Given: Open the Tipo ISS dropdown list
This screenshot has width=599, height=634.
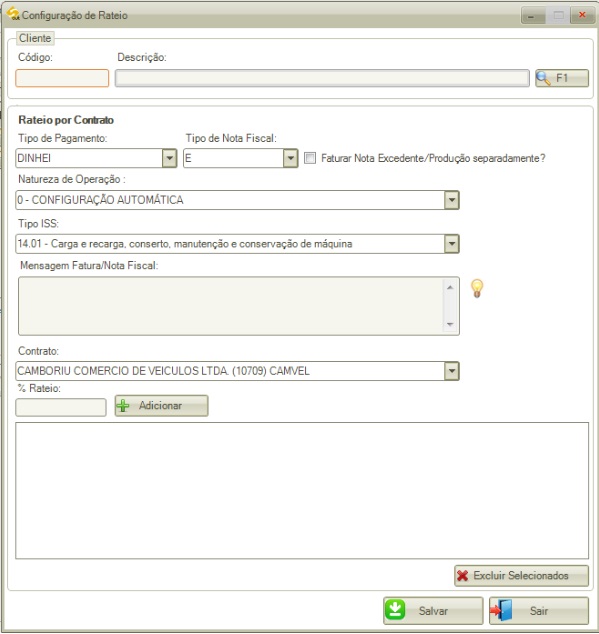Looking at the screenshot, I should (451, 244).
